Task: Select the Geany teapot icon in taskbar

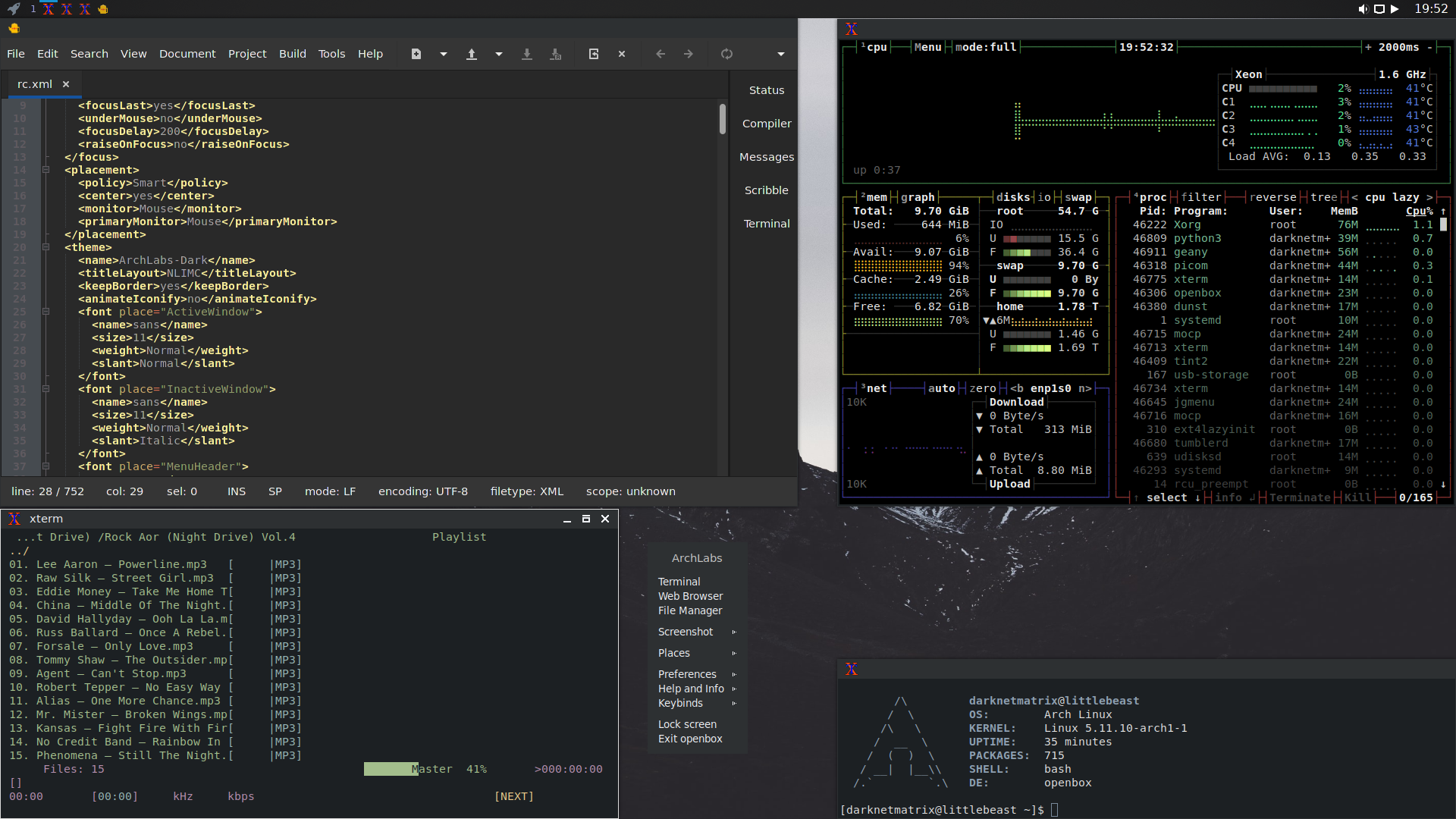Action: 103,9
